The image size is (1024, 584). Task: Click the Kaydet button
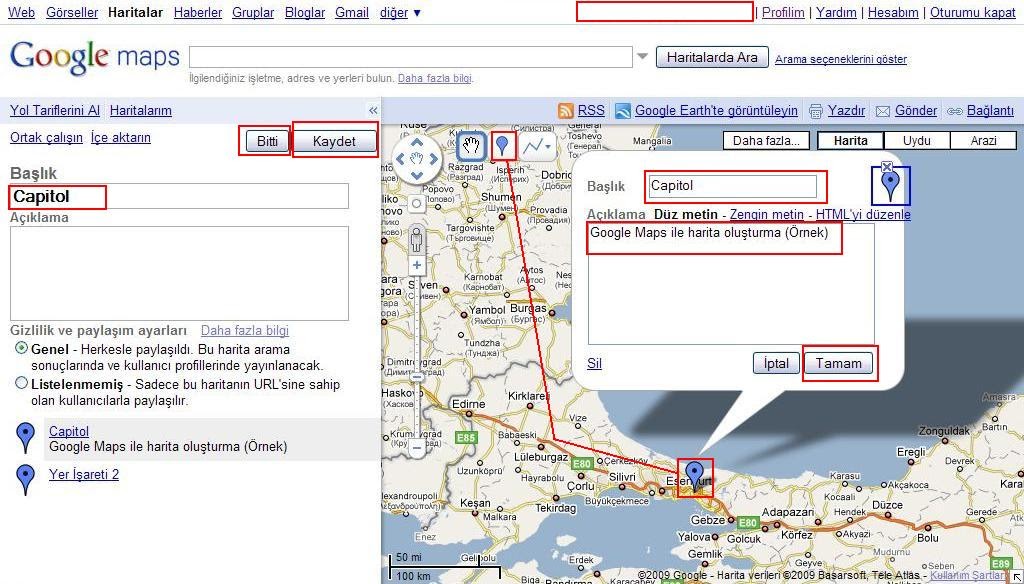coord(334,142)
